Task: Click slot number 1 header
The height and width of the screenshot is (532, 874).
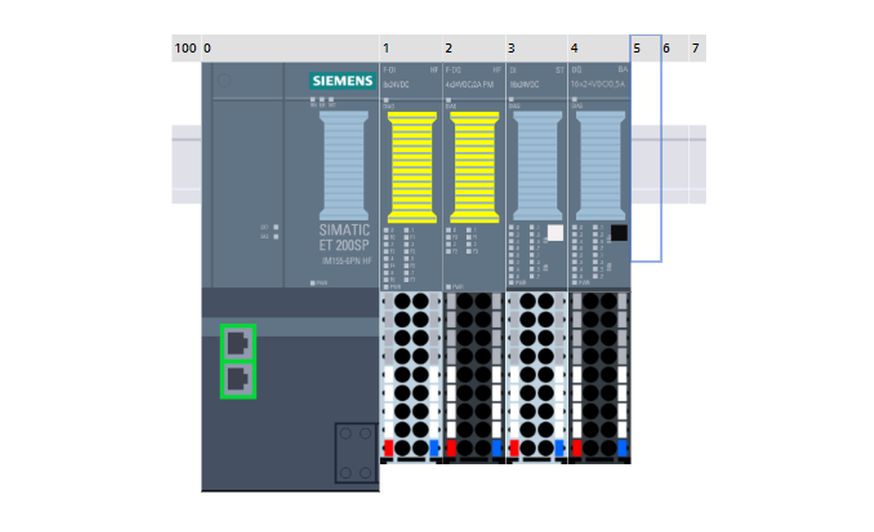Action: [x=411, y=48]
